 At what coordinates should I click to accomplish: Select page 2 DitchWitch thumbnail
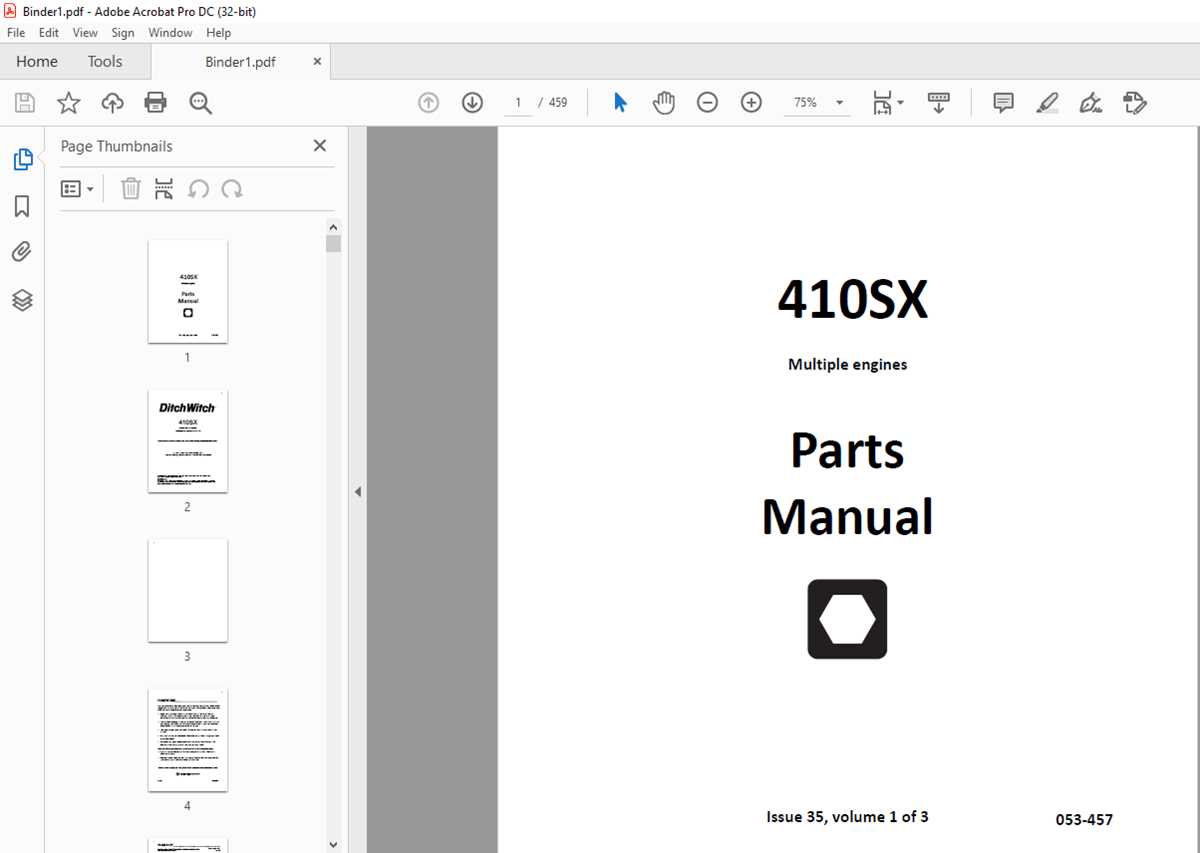click(188, 441)
